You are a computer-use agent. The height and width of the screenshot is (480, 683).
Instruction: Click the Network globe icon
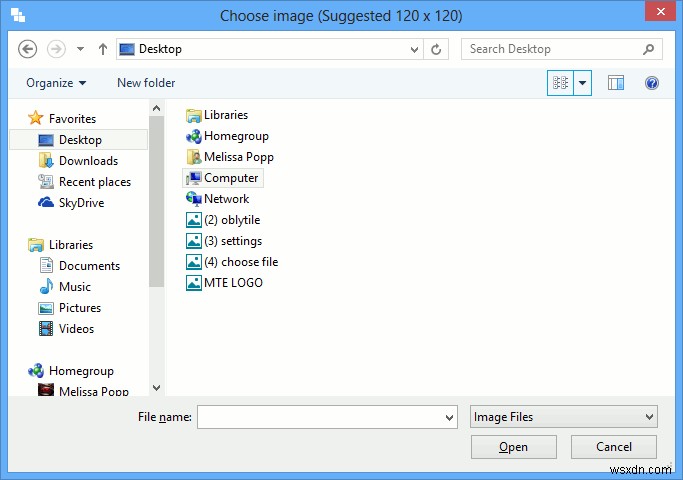tap(193, 199)
